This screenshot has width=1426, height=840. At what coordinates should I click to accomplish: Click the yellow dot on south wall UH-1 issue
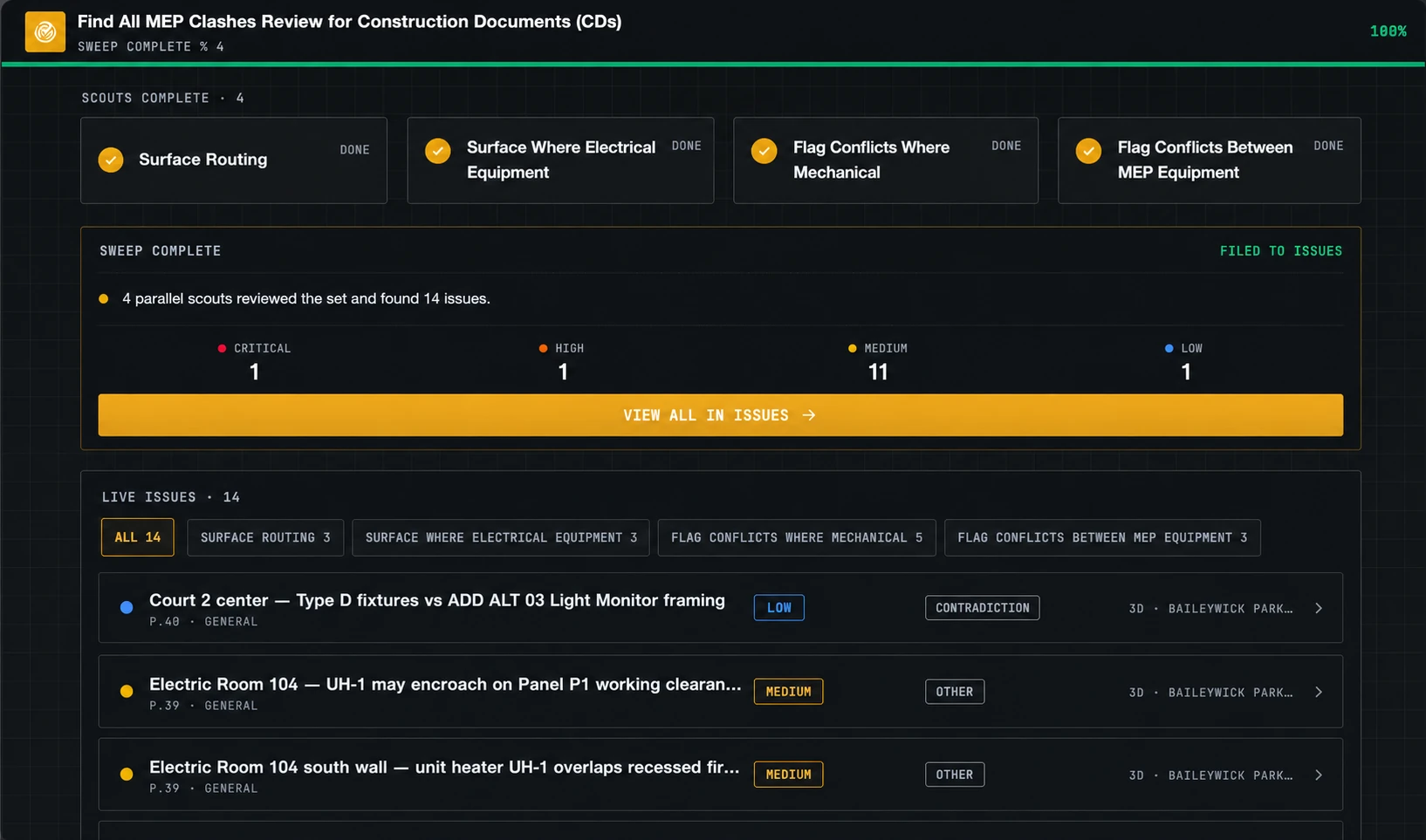click(x=127, y=774)
